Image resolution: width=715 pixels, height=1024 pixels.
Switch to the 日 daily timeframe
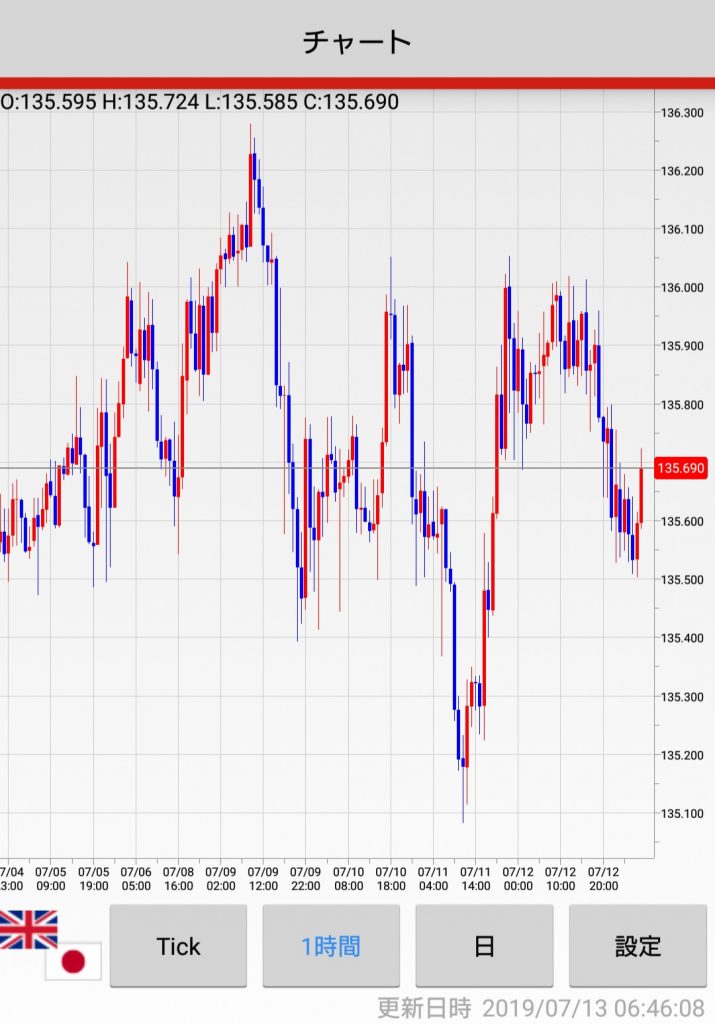484,946
